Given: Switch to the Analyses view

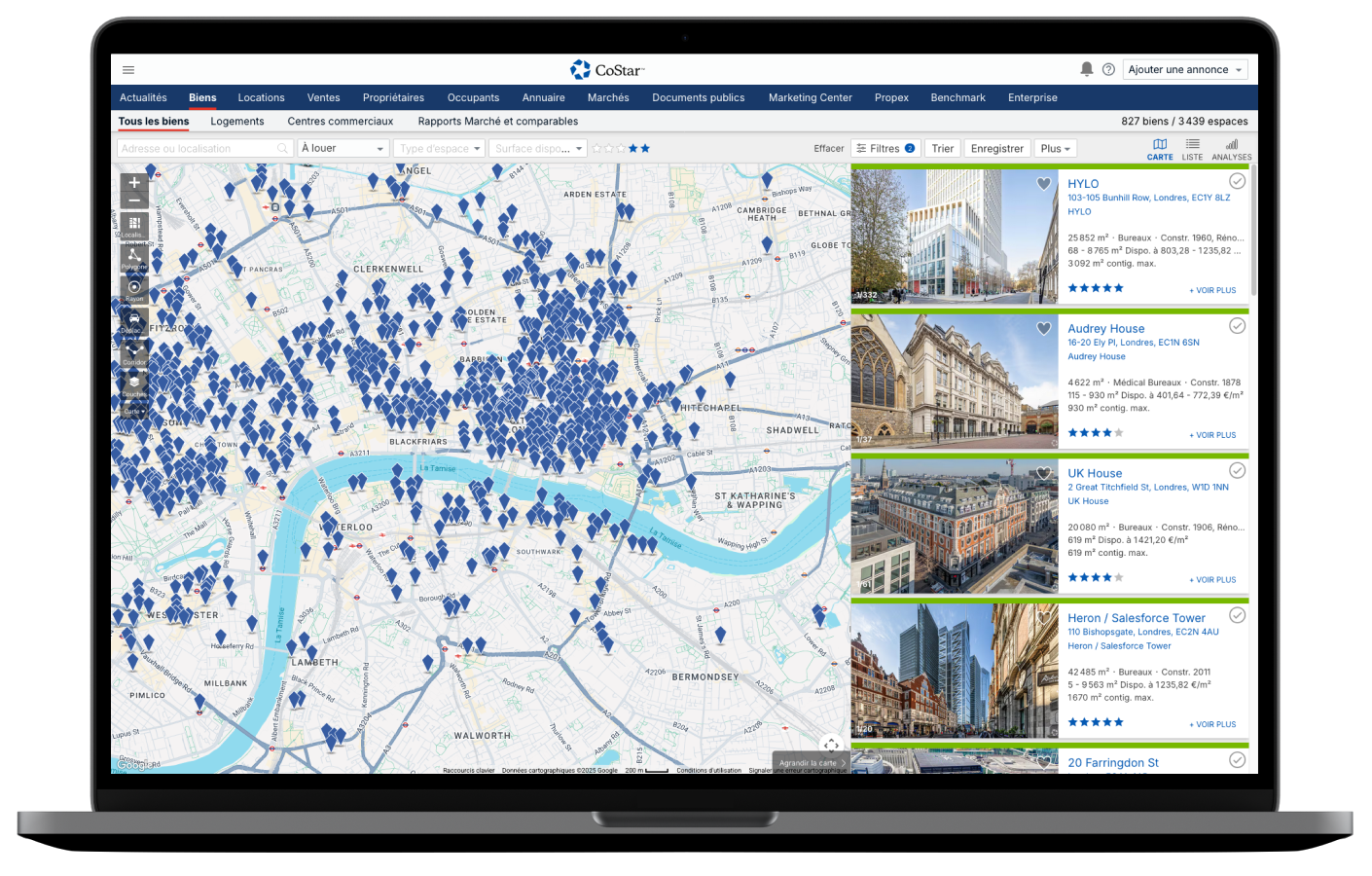Looking at the screenshot, I should 1231,148.
